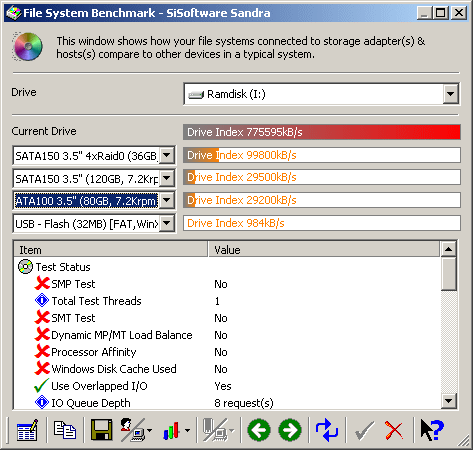Viewport: 473px width, 450px height.
Task: Click the greyed disk and computer icon
Action: tap(215, 430)
